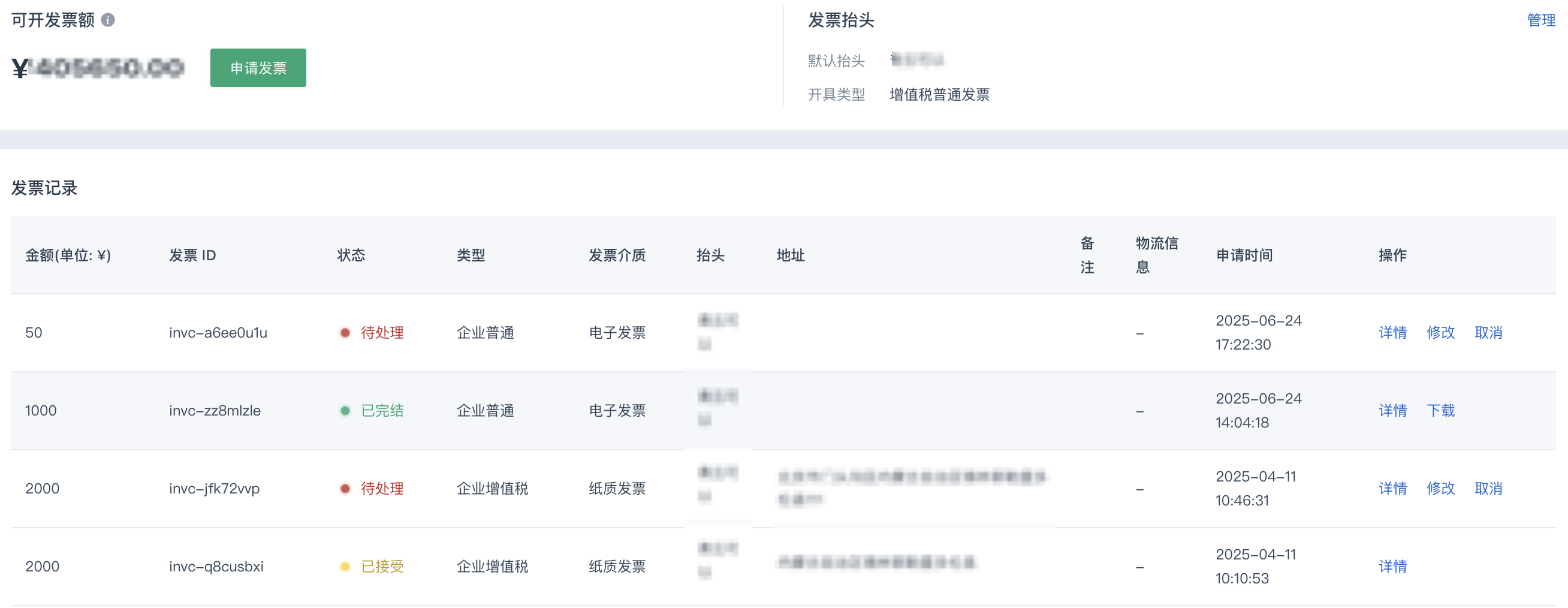This screenshot has height=608, width=1568.
Task: Click the 状态 column header
Action: (351, 255)
